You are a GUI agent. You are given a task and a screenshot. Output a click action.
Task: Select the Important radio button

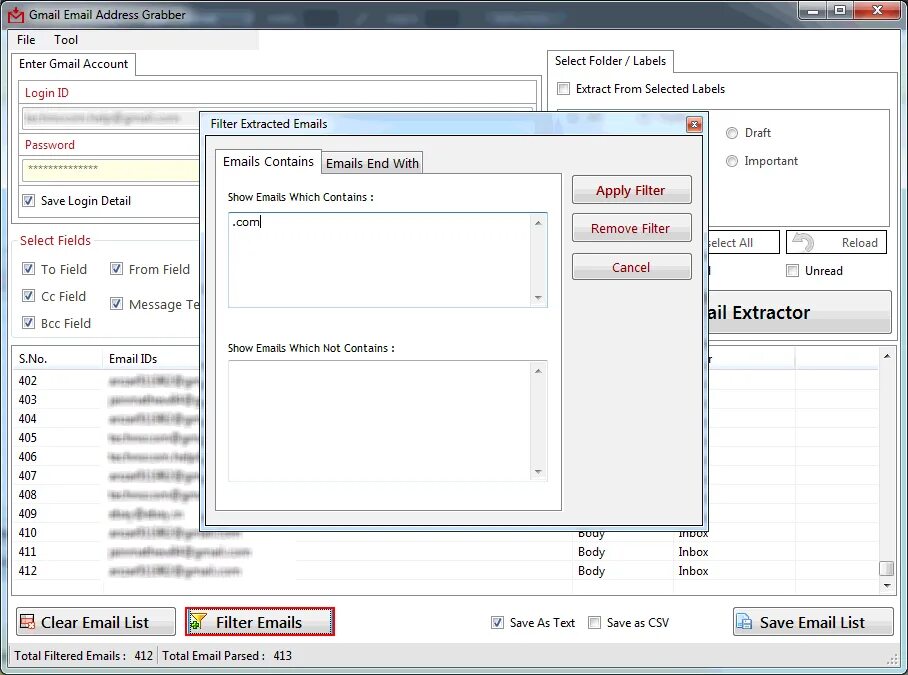(x=732, y=161)
